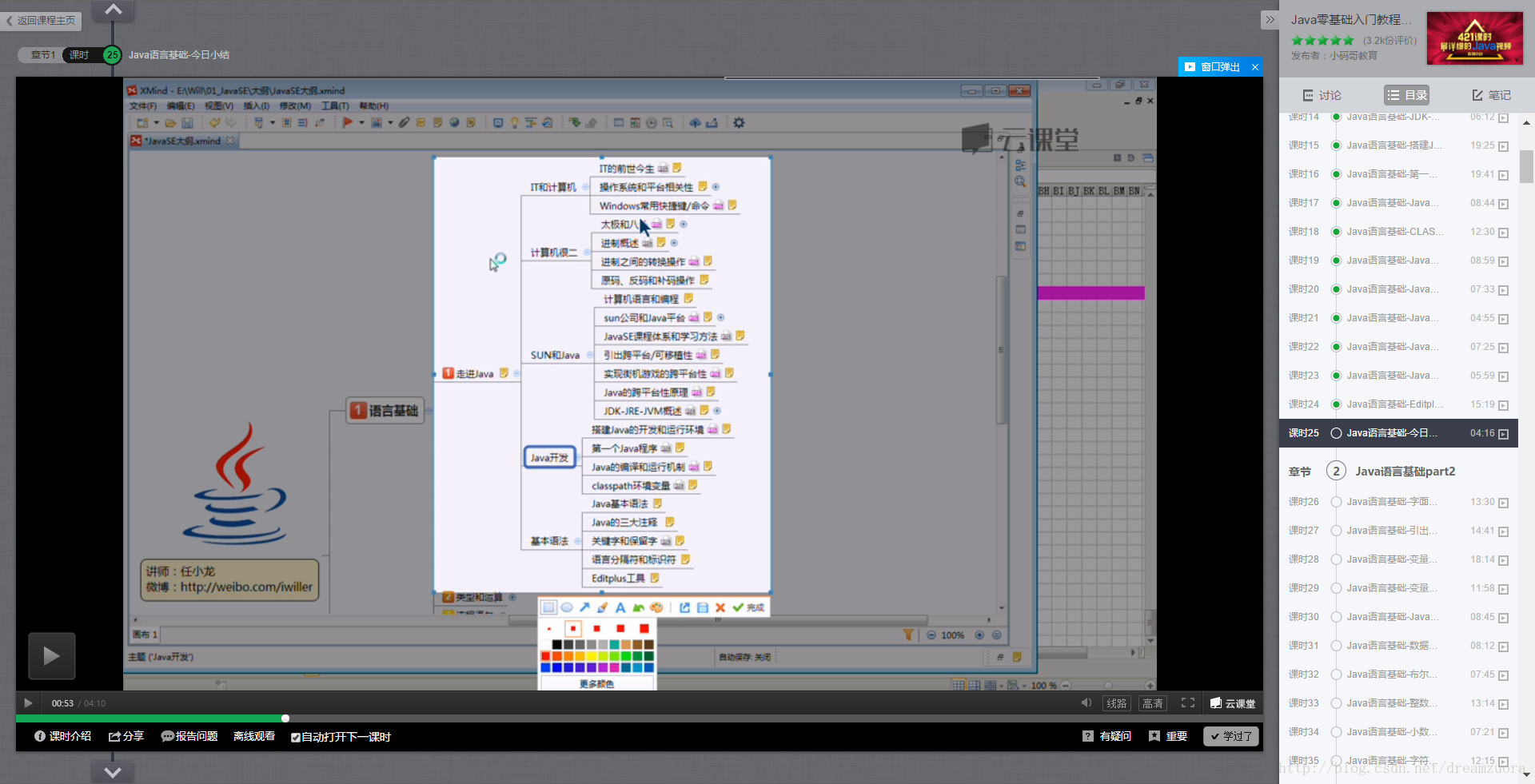Click the play icon for 课时20

tap(1503, 290)
